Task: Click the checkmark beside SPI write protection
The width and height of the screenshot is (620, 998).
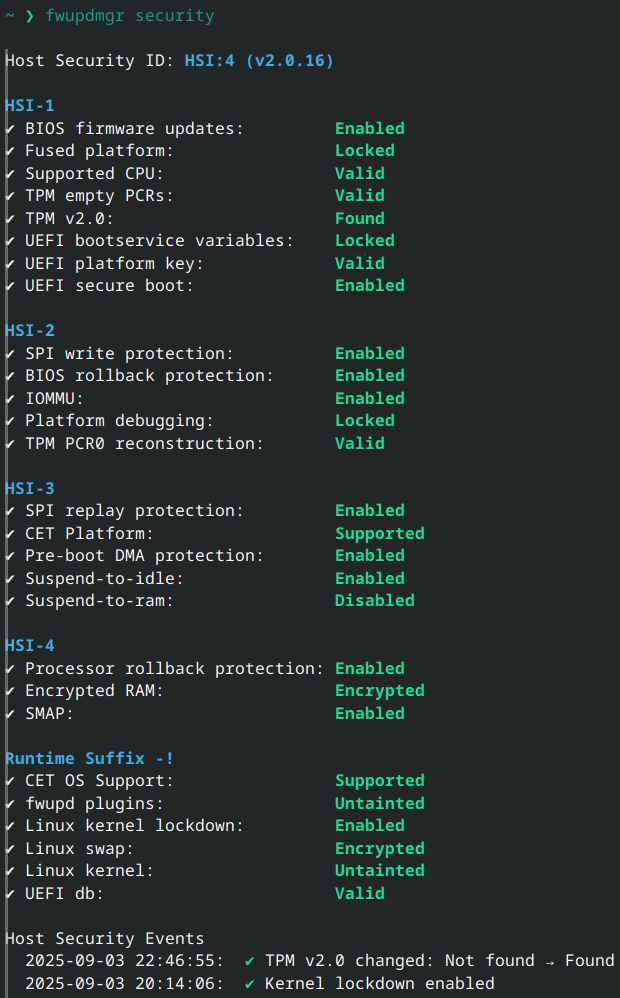Action: (x=10, y=354)
